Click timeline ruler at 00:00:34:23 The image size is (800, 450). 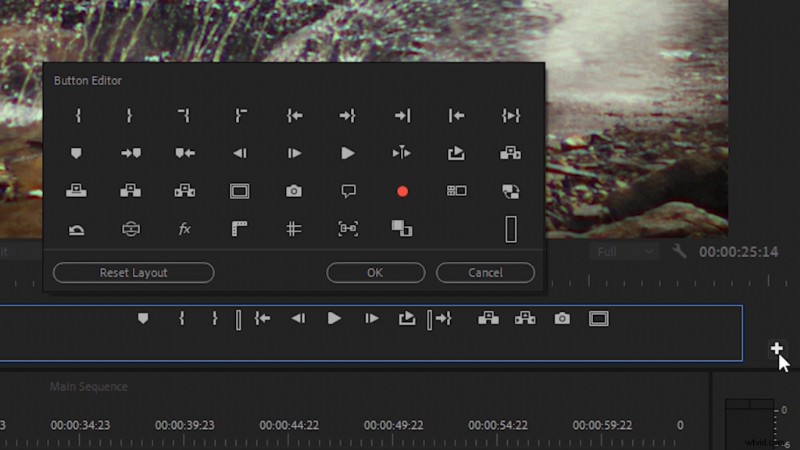coord(80,425)
